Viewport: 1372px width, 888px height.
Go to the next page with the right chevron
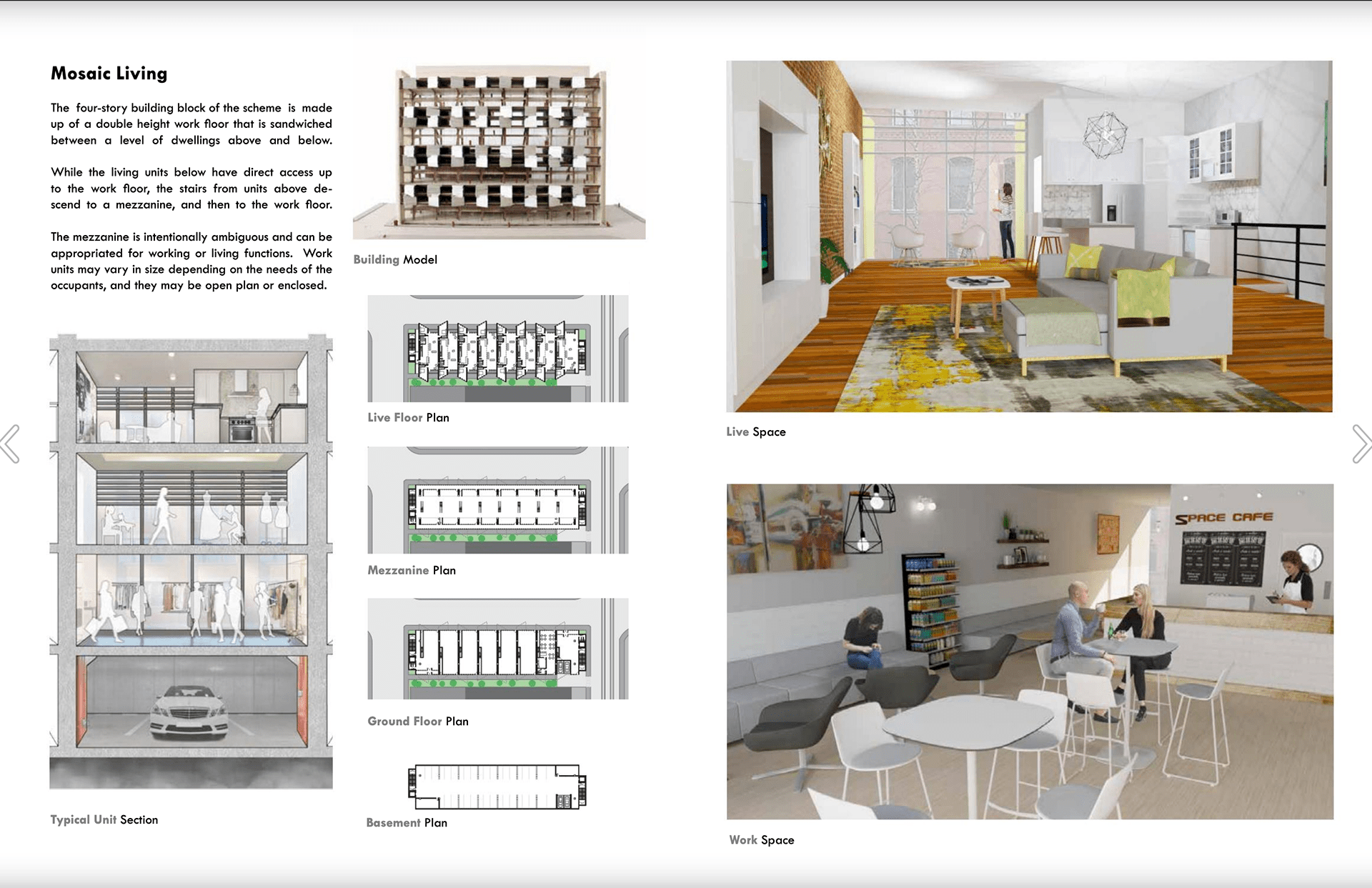[1361, 444]
